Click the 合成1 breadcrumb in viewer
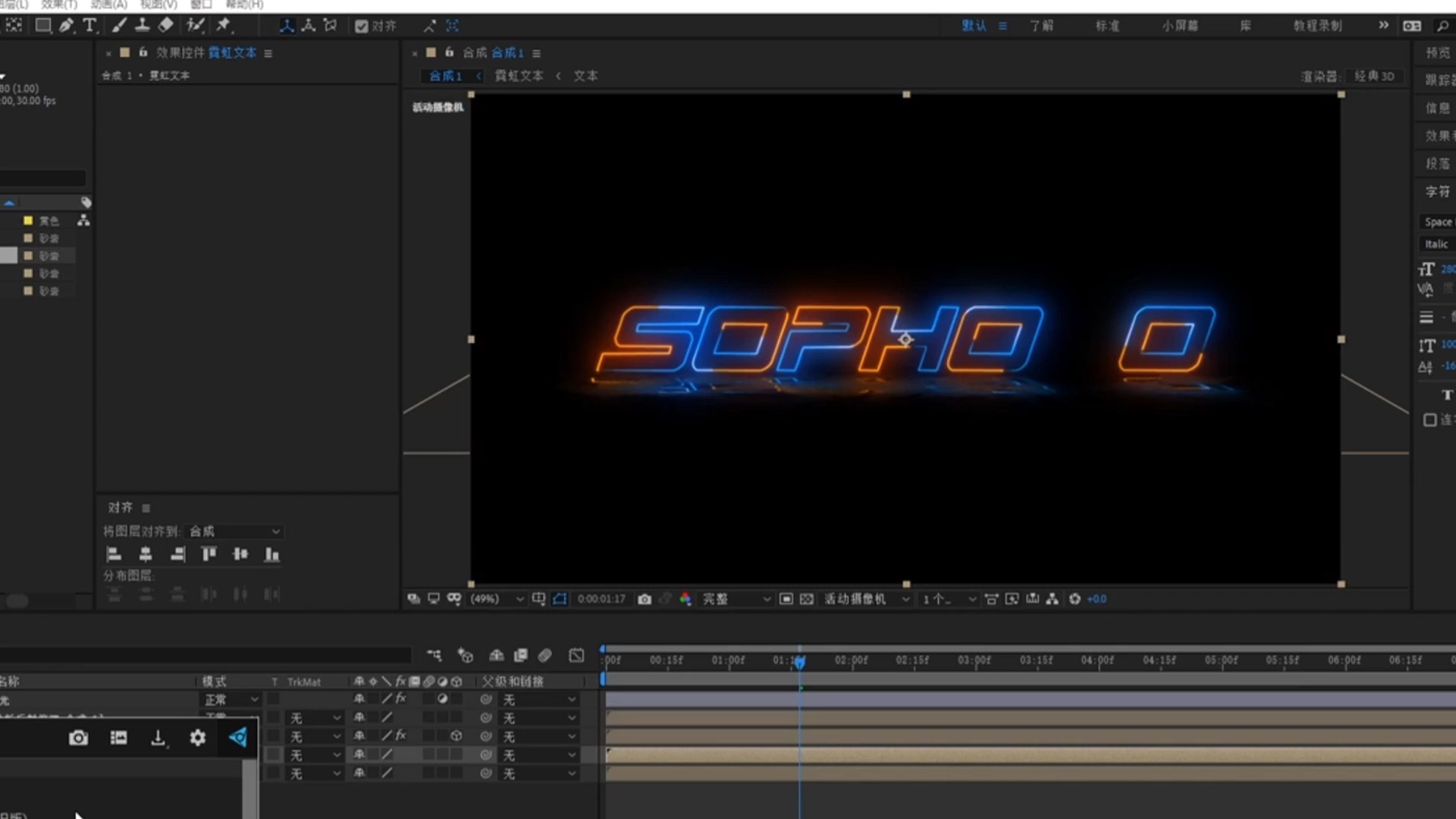The width and height of the screenshot is (1456, 819). 445,76
